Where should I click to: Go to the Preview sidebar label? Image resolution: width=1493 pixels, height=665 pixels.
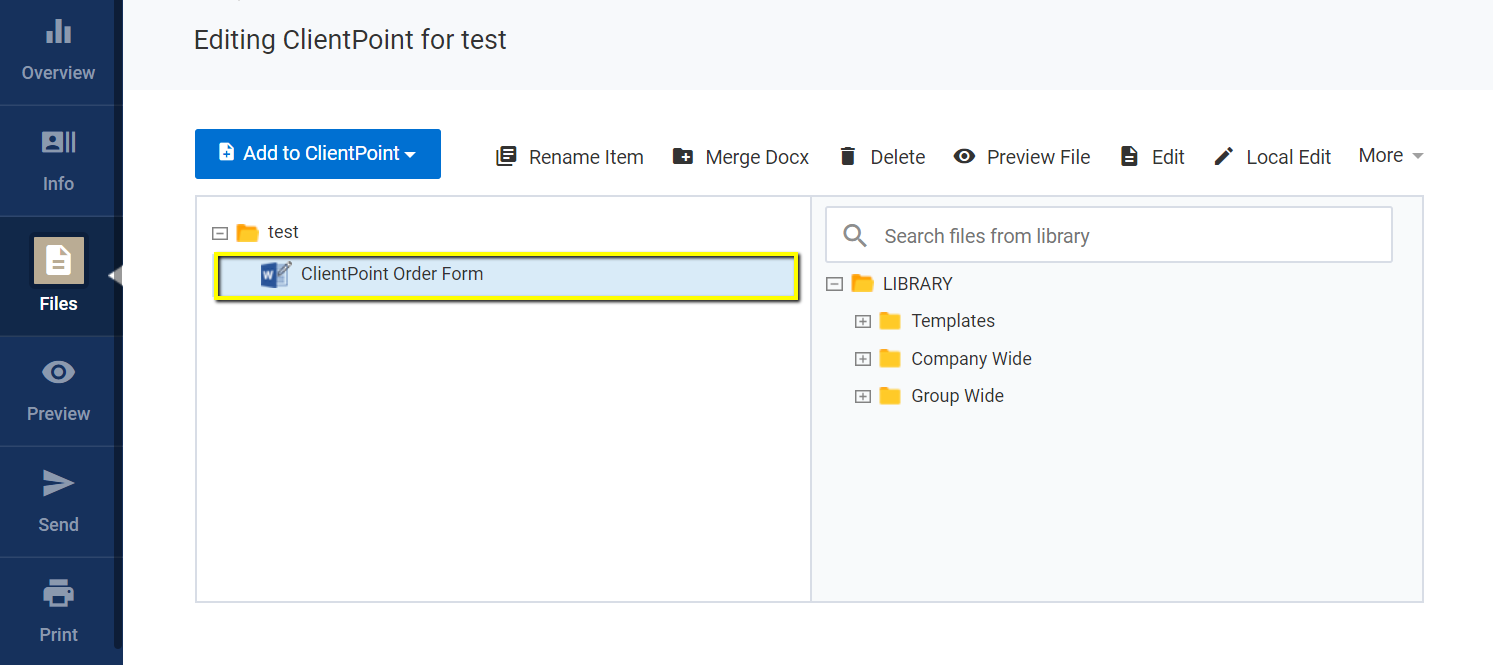coord(59,414)
